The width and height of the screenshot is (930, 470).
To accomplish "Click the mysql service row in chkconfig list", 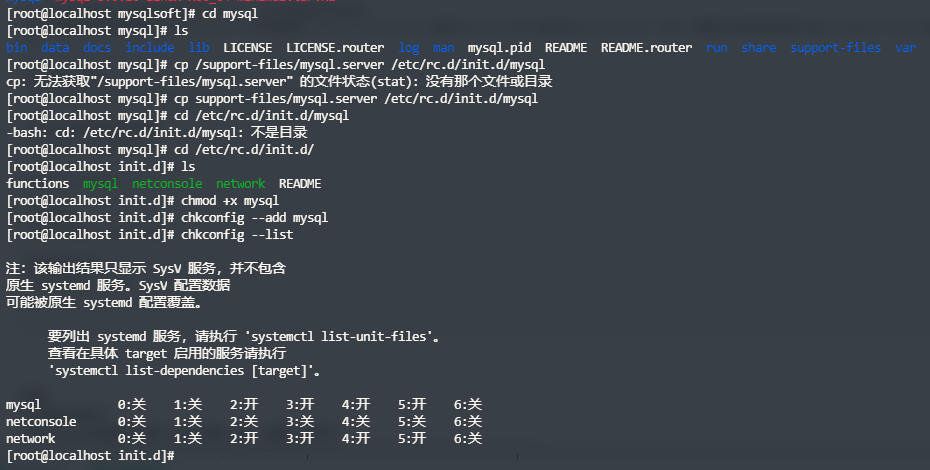I will pyautogui.click(x=24, y=405).
